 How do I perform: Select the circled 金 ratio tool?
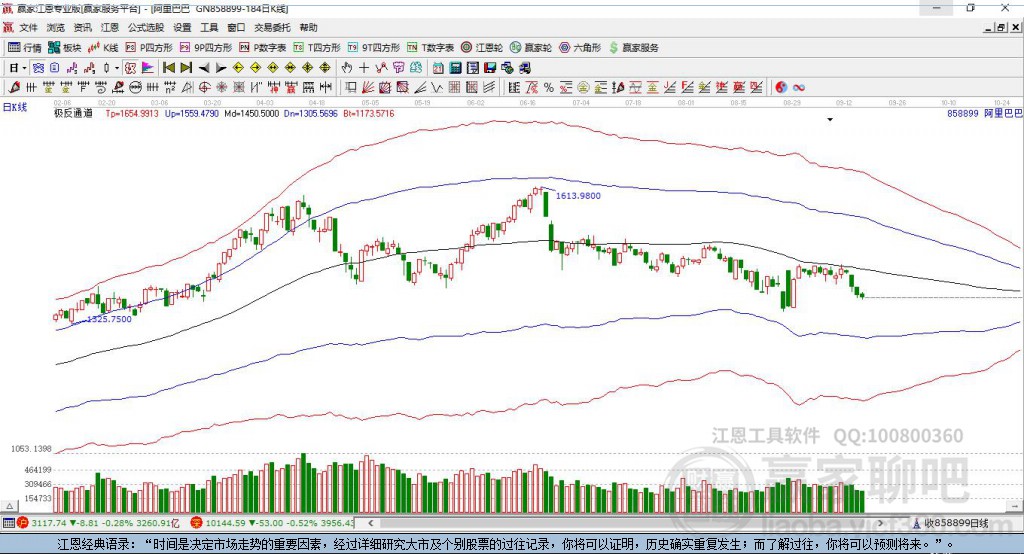(584, 87)
